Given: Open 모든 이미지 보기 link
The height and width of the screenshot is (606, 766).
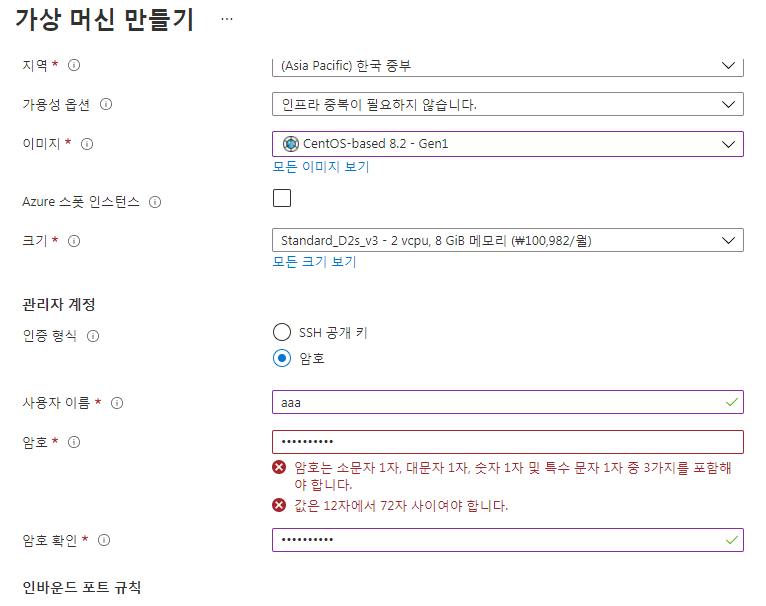Looking at the screenshot, I should [320, 167].
